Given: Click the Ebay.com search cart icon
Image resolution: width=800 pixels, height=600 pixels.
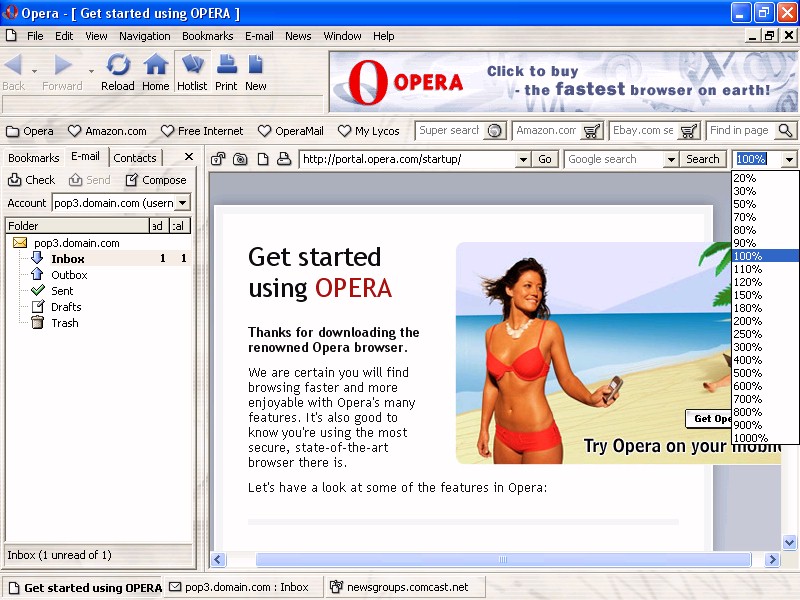Looking at the screenshot, I should coord(689,131).
